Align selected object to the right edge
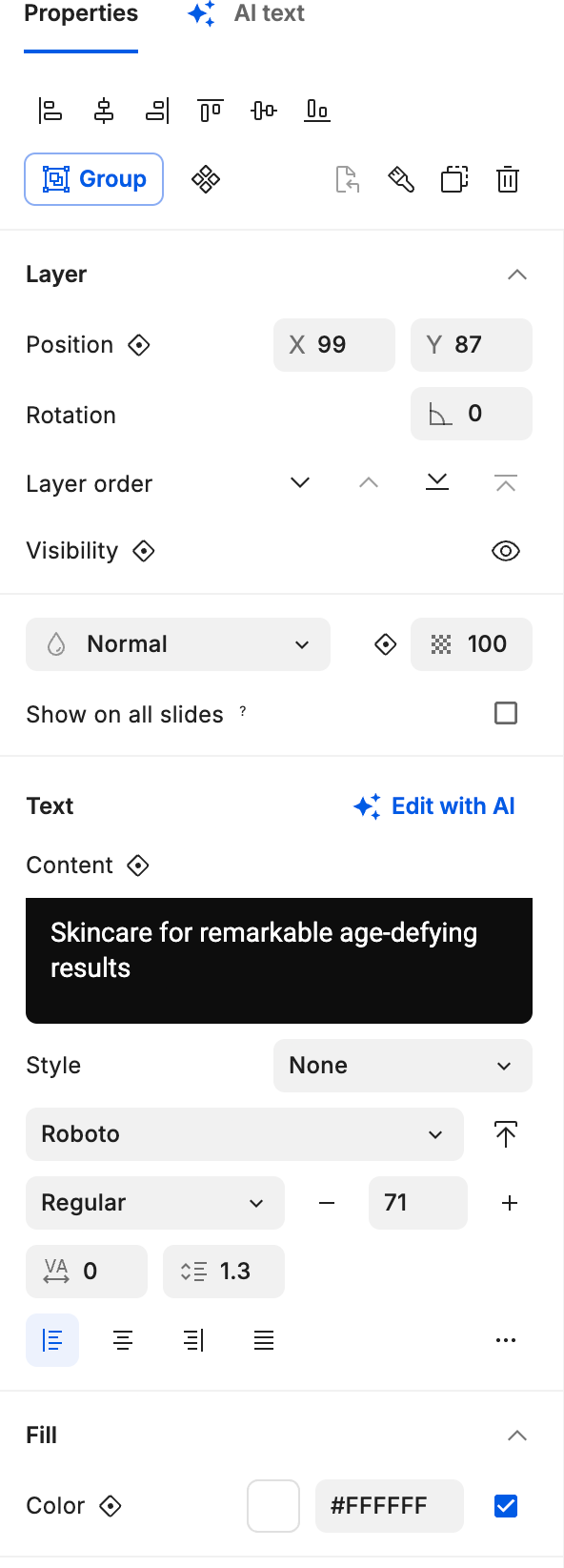Viewport: 564px width, 1568px height. (157, 111)
